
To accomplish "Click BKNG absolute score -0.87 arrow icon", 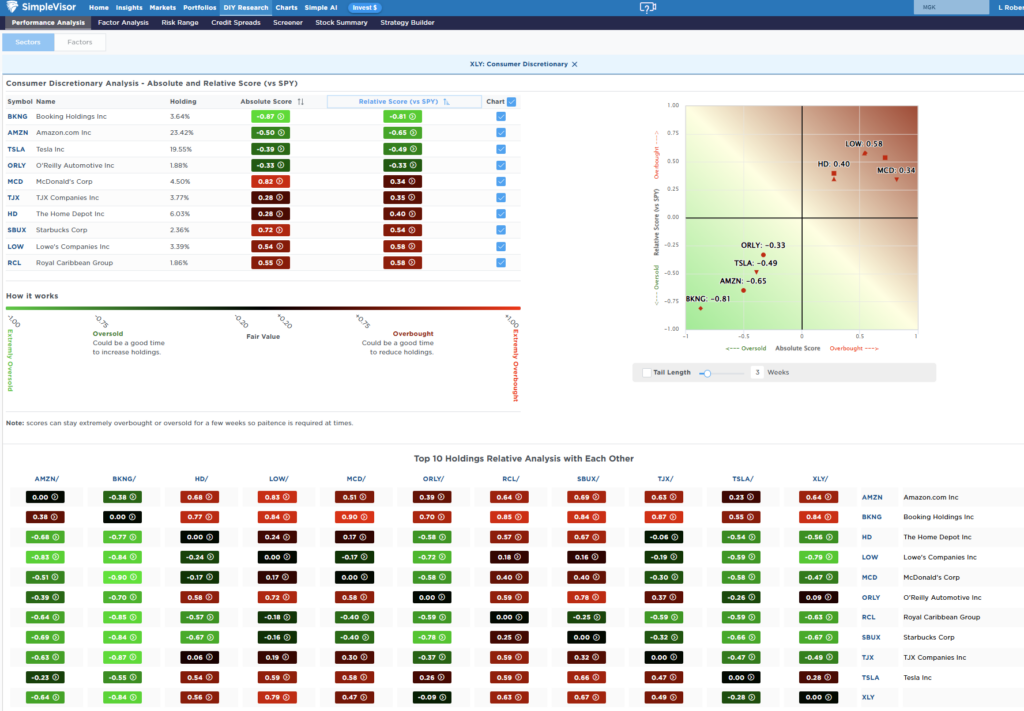I will 283,117.
